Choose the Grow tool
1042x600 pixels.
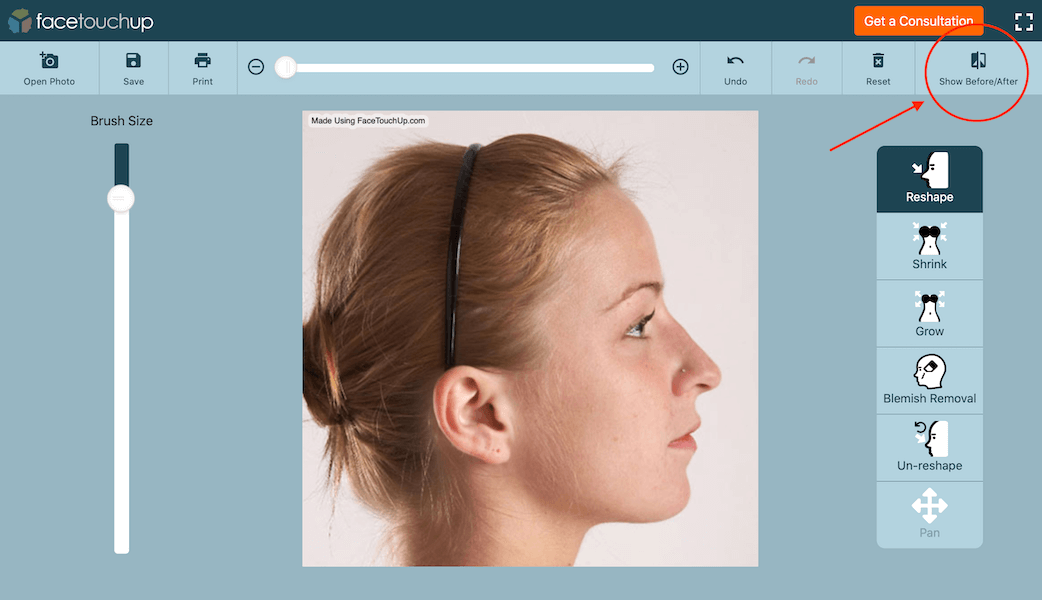tap(930, 314)
